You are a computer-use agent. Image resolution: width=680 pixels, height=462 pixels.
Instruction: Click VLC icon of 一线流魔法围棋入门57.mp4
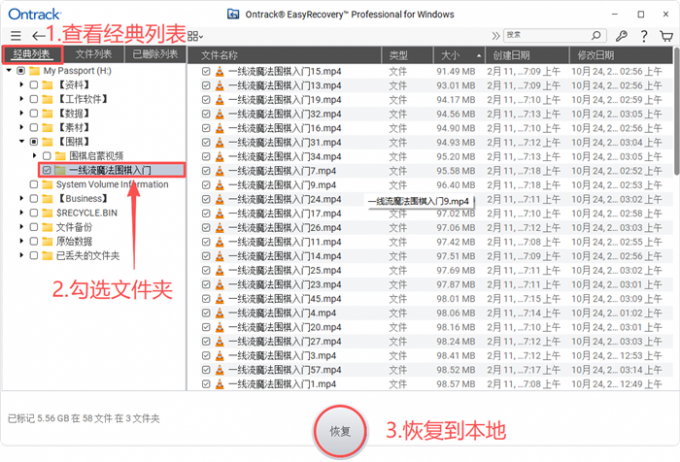click(x=220, y=370)
